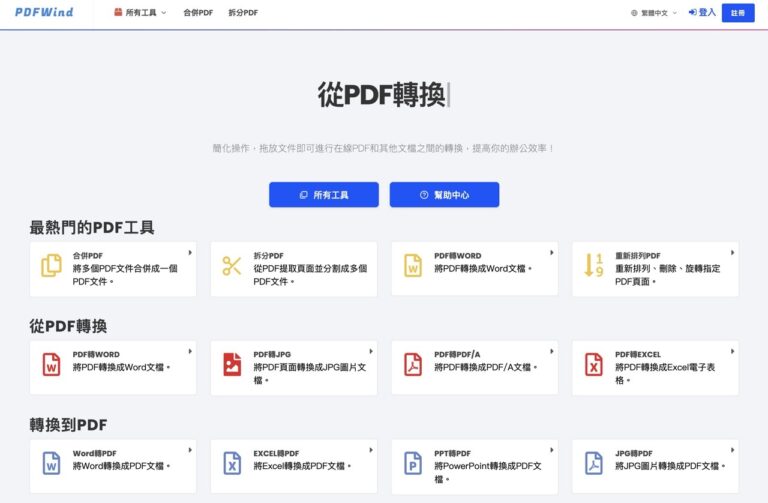Expand arrow on the Word轉PDF card
This screenshot has width=768, height=503.
(190, 450)
